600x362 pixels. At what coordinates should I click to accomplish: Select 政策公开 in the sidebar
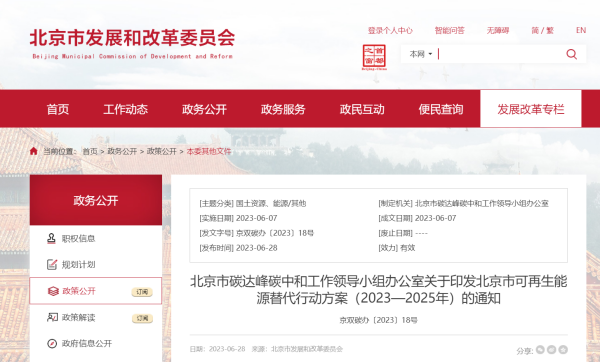click(x=79, y=291)
